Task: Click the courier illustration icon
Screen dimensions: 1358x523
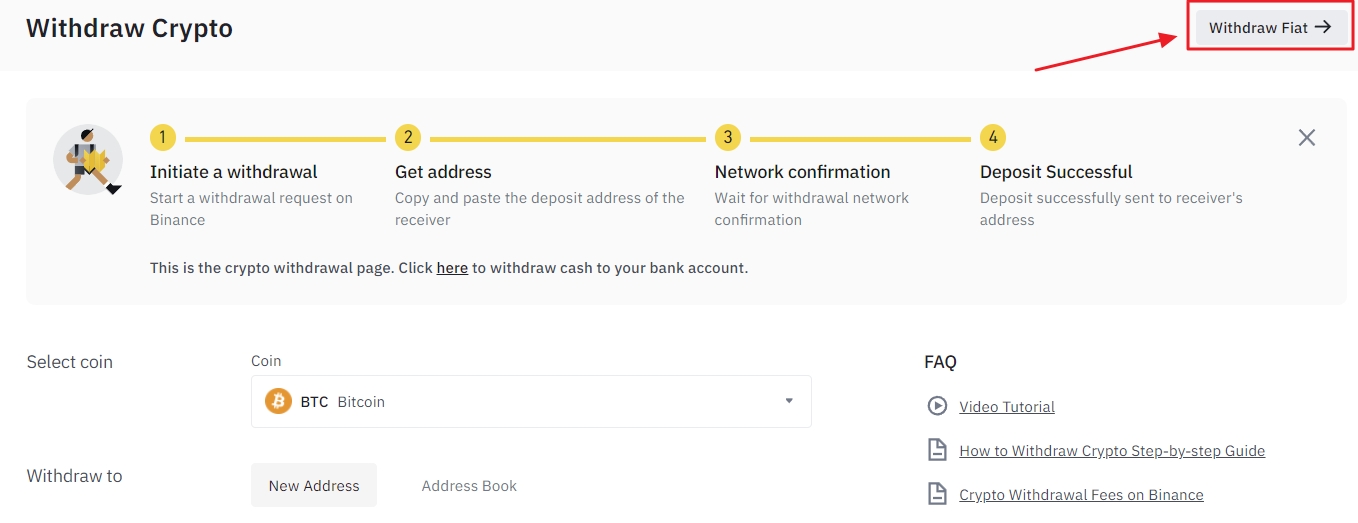Action: tap(88, 160)
